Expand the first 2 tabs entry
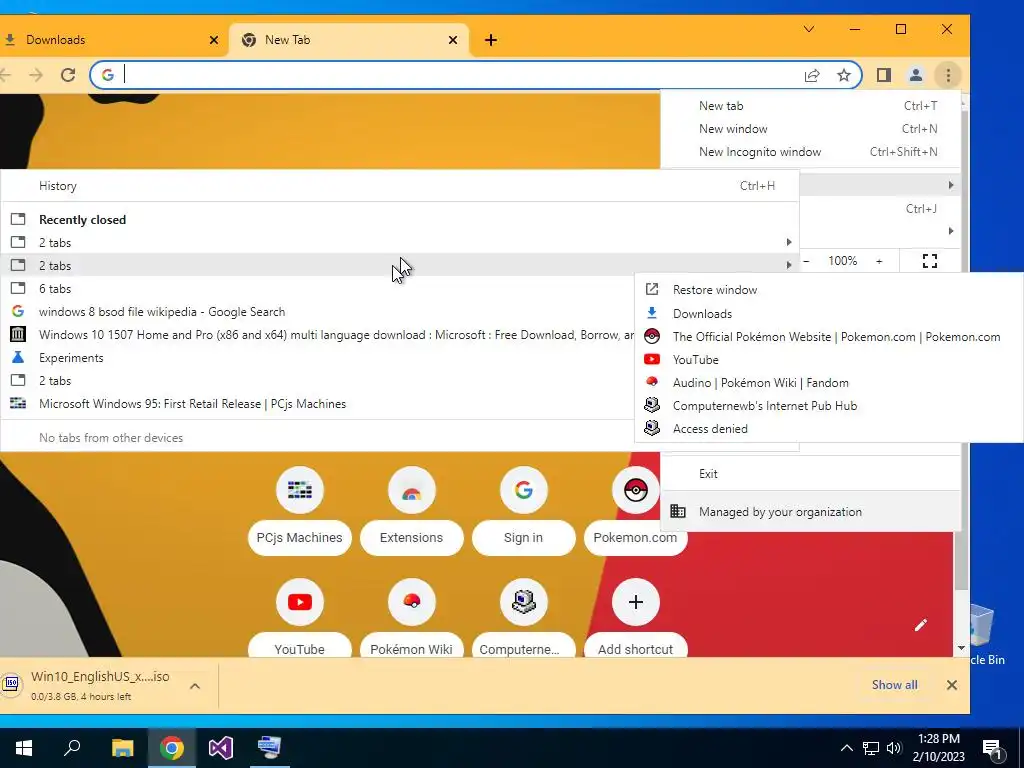This screenshot has width=1024, height=768. click(400, 243)
